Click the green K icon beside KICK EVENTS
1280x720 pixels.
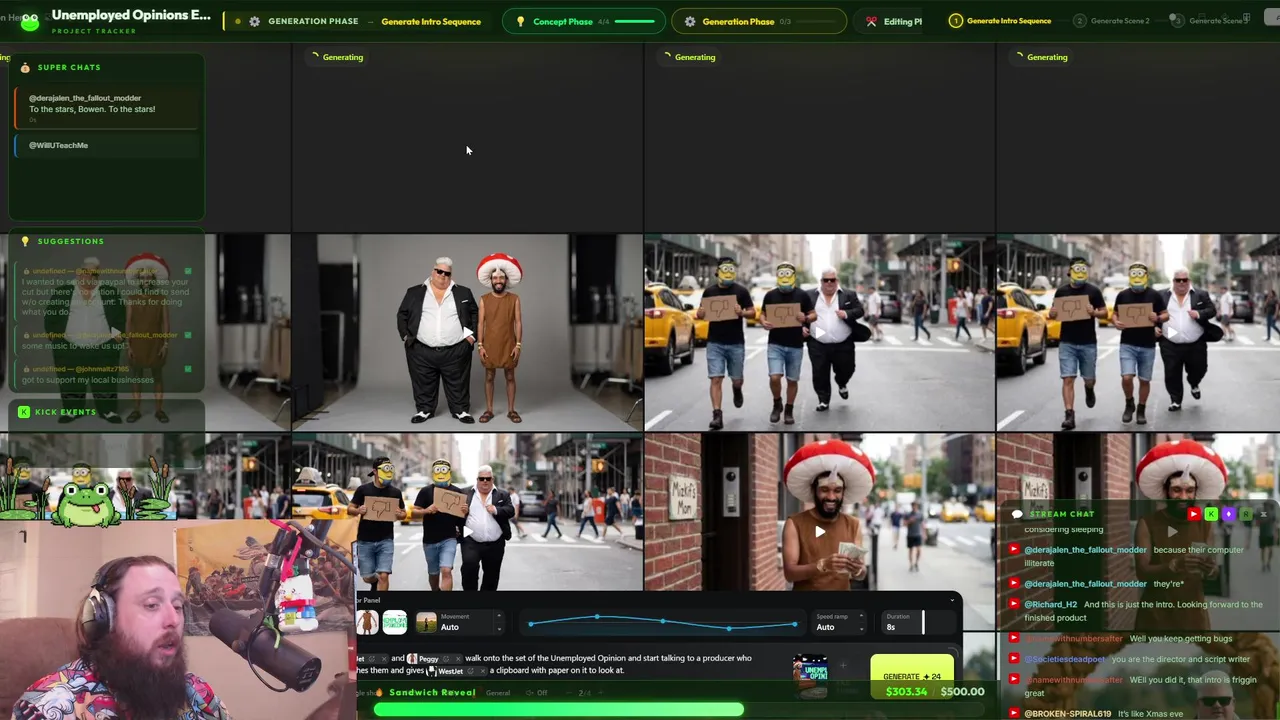[24, 412]
